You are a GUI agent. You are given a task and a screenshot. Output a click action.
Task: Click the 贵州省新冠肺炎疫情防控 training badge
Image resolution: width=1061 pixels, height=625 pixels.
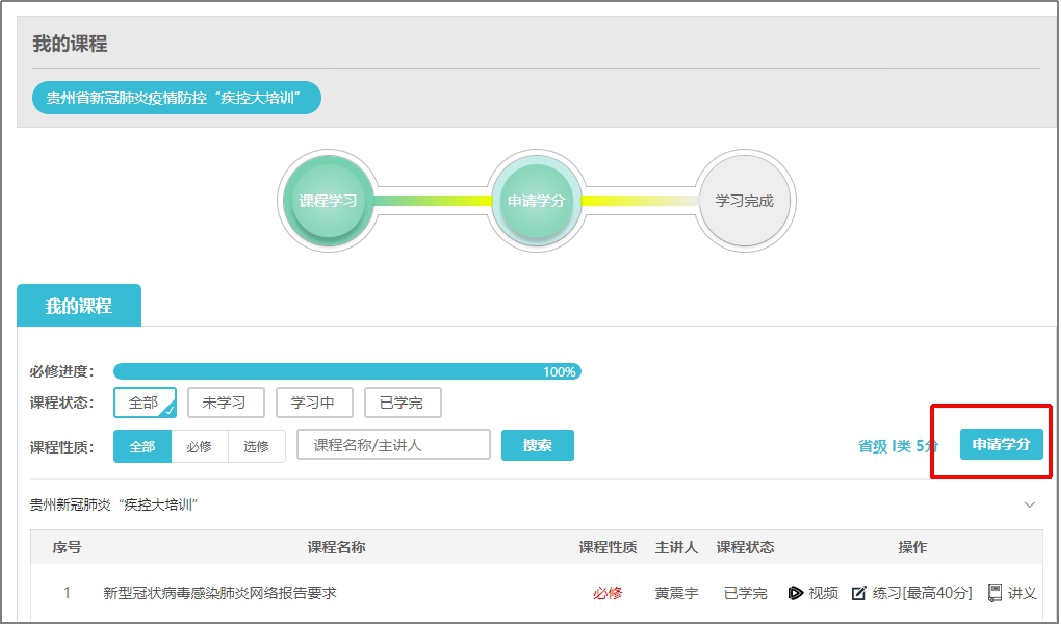click(175, 98)
